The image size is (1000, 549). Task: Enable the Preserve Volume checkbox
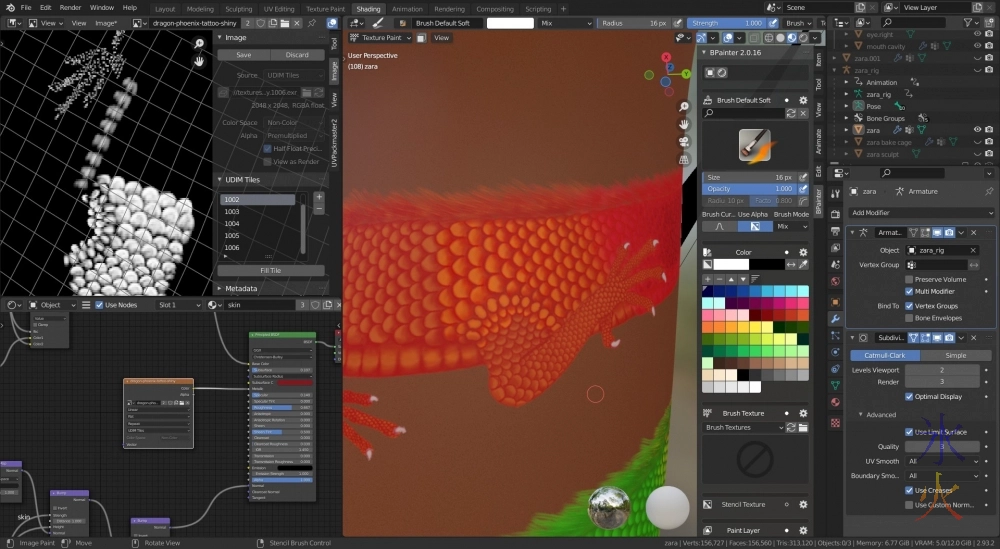(x=909, y=279)
